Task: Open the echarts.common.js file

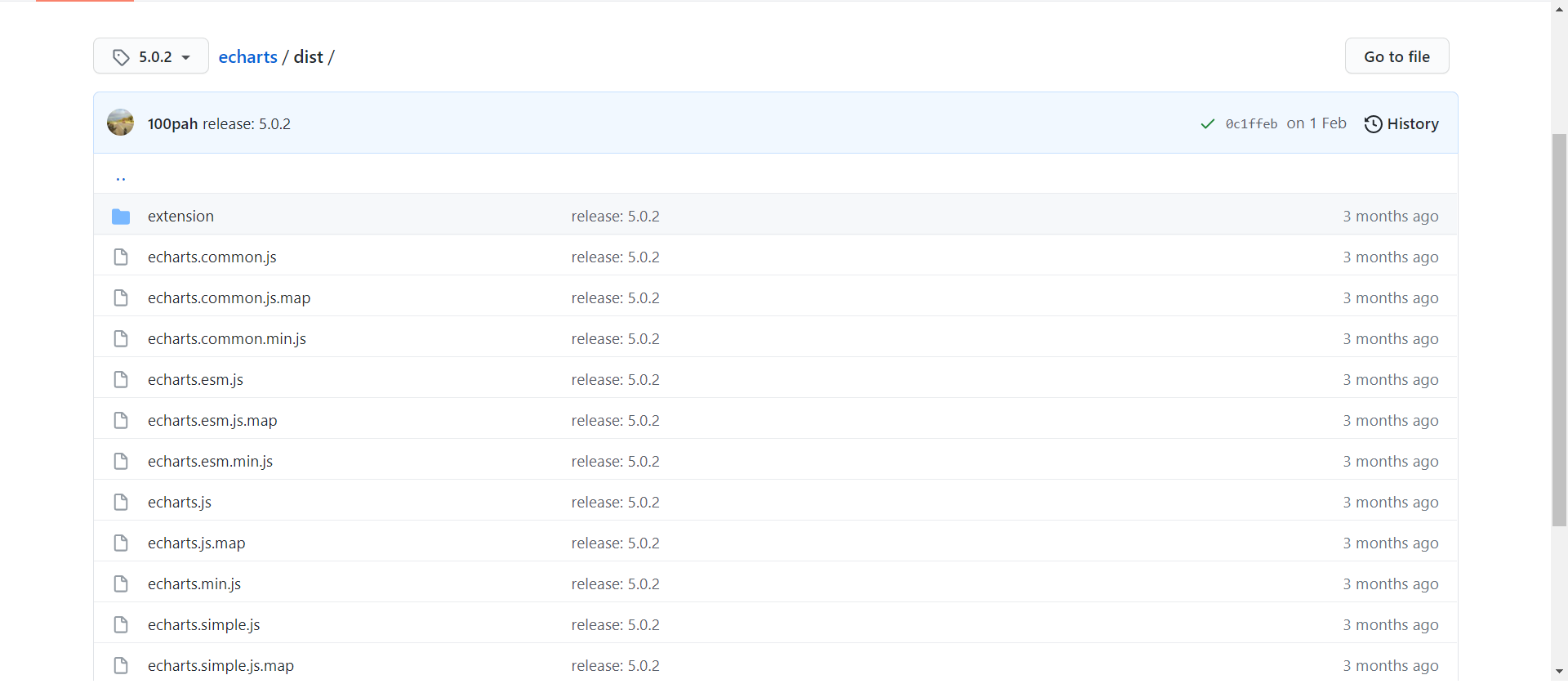Action: click(x=212, y=257)
